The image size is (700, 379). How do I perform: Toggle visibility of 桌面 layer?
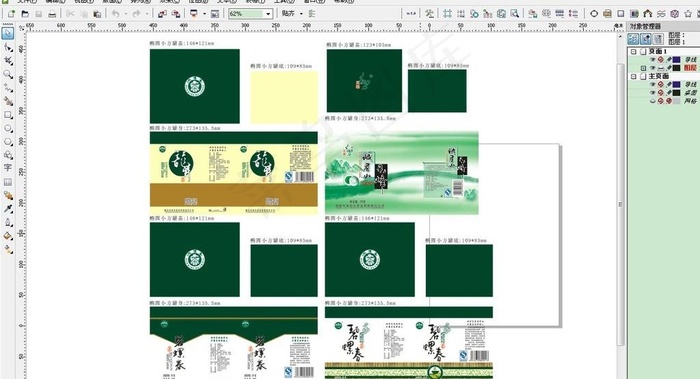pos(653,93)
